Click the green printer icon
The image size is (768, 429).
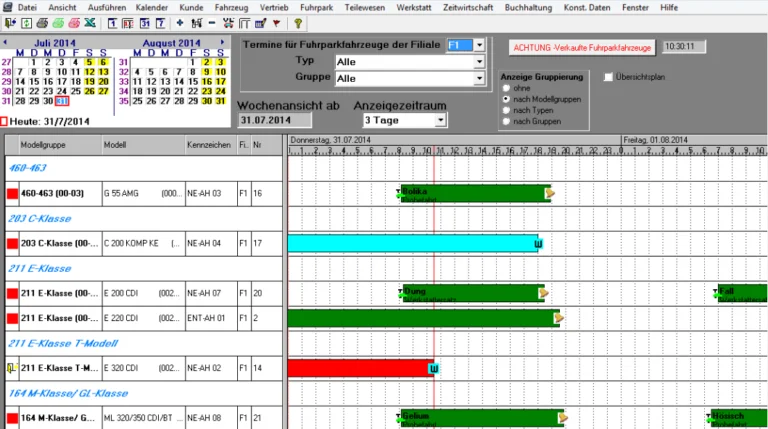tap(58, 23)
